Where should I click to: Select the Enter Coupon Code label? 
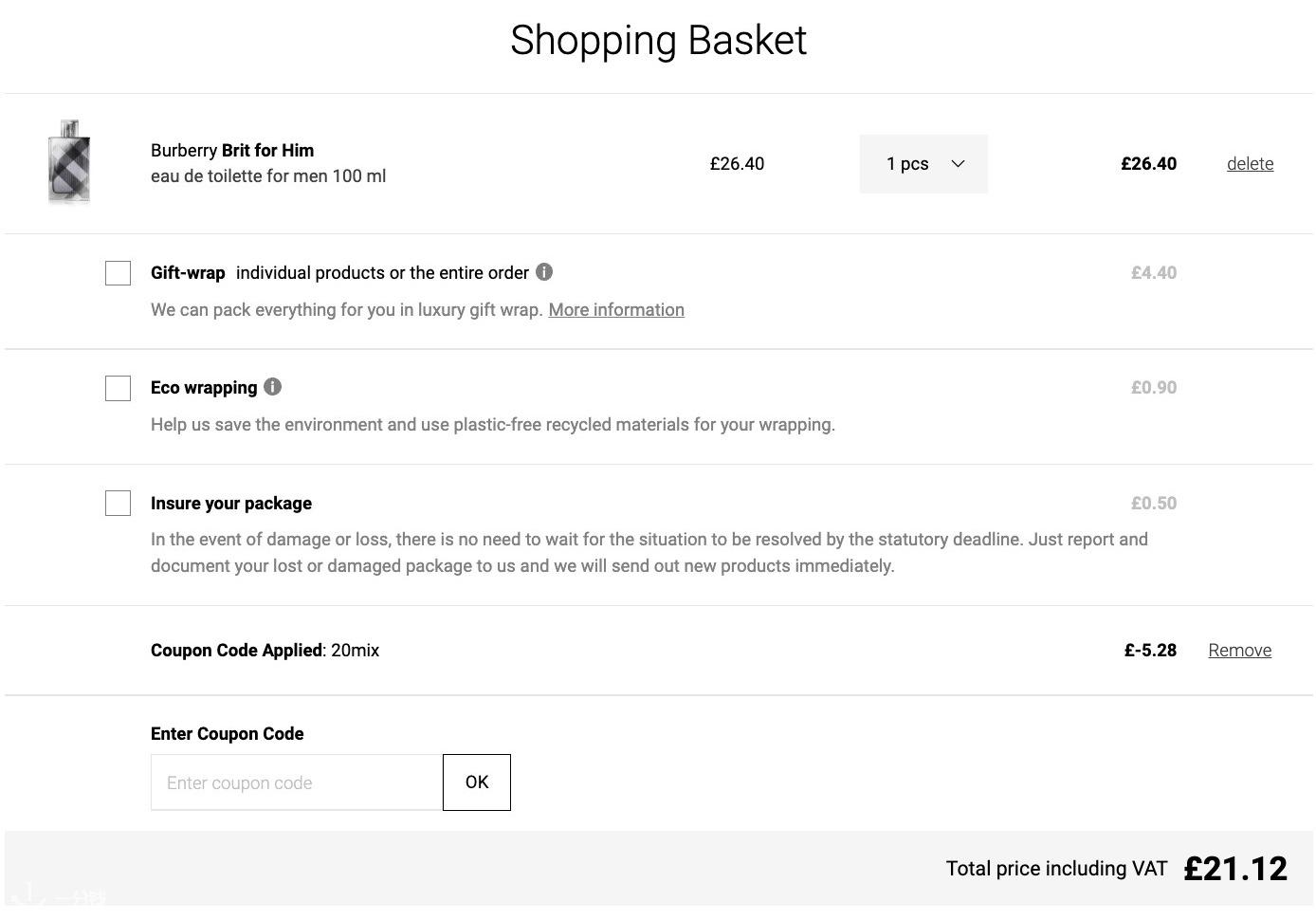(x=228, y=734)
